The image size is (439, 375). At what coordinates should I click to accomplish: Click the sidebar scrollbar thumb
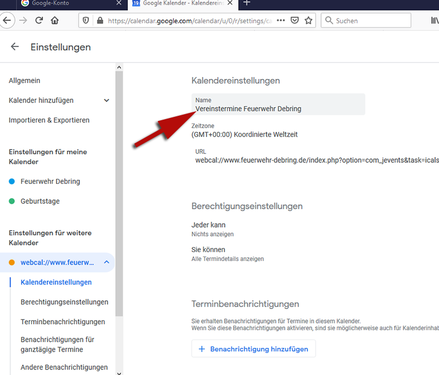(x=119, y=193)
